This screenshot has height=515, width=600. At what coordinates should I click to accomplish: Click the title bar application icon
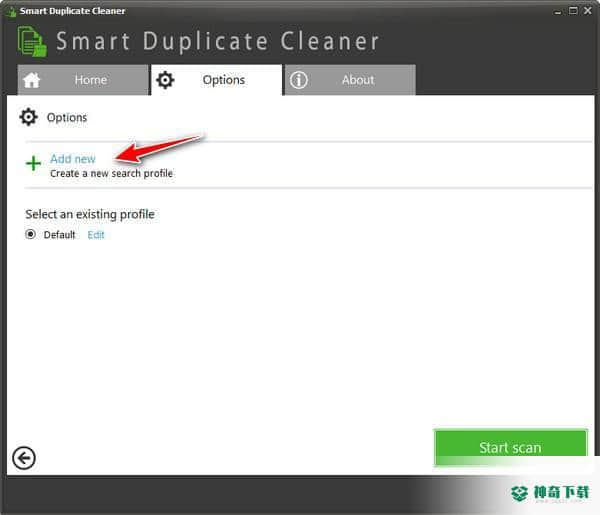click(x=11, y=11)
